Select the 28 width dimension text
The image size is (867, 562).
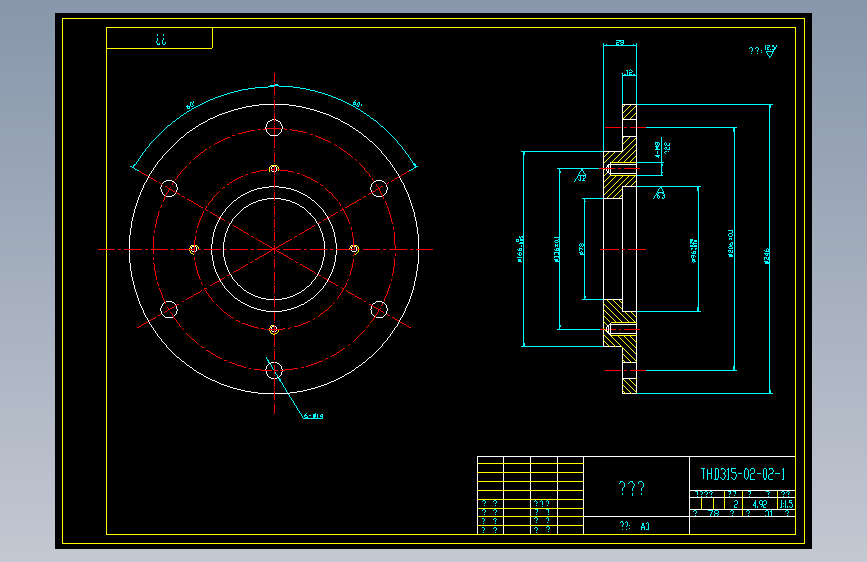click(x=620, y=42)
